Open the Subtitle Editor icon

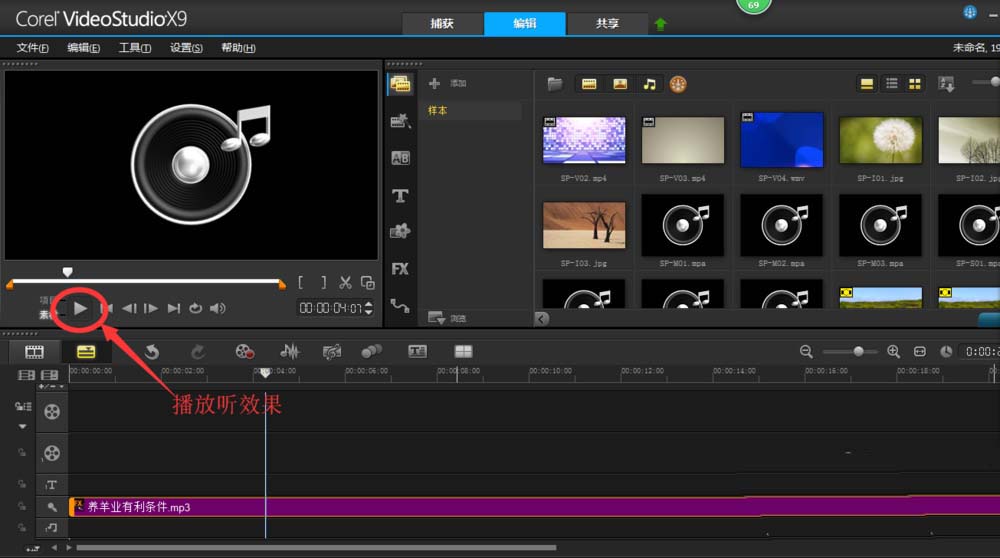tap(417, 351)
